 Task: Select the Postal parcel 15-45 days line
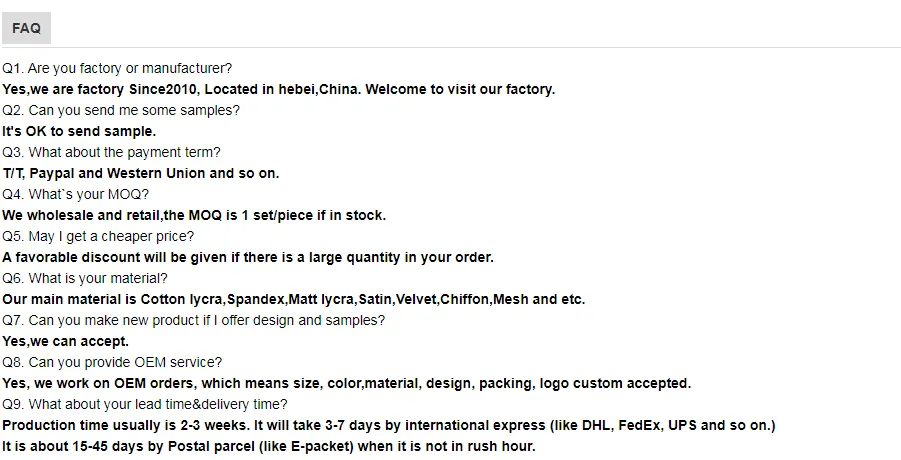(x=269, y=446)
